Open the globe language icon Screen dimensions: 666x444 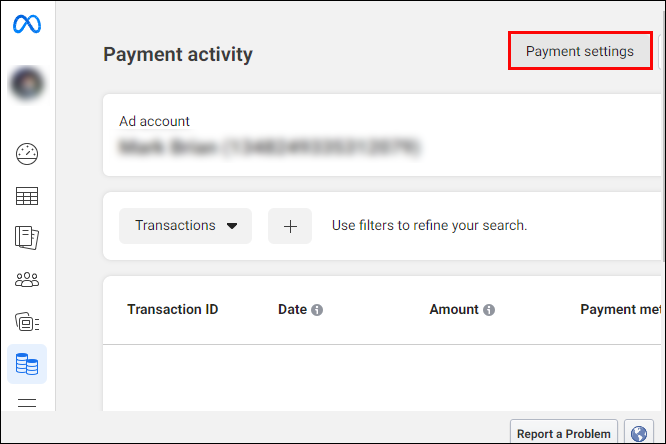(x=638, y=433)
